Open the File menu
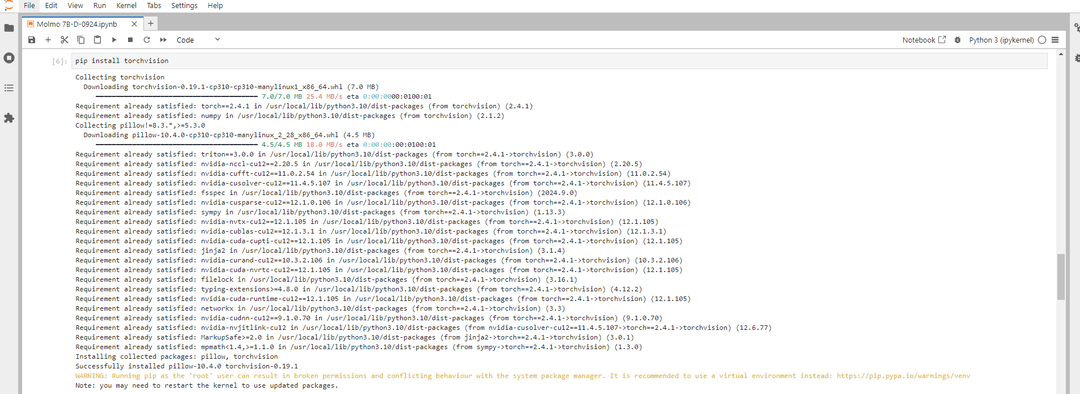Image resolution: width=1080 pixels, height=394 pixels. pos(30,6)
